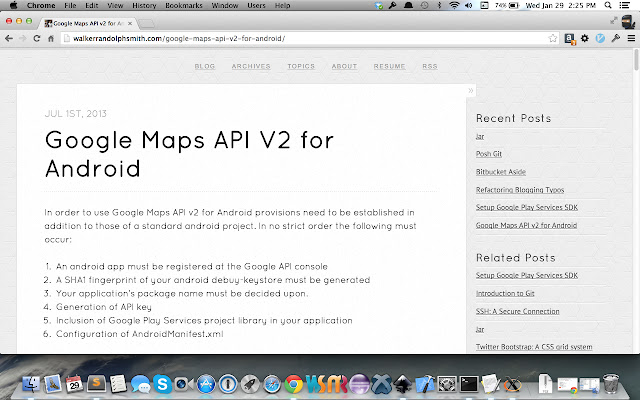
Task: Close the Google Maps API v2 tab
Action: pyautogui.click(x=130, y=23)
